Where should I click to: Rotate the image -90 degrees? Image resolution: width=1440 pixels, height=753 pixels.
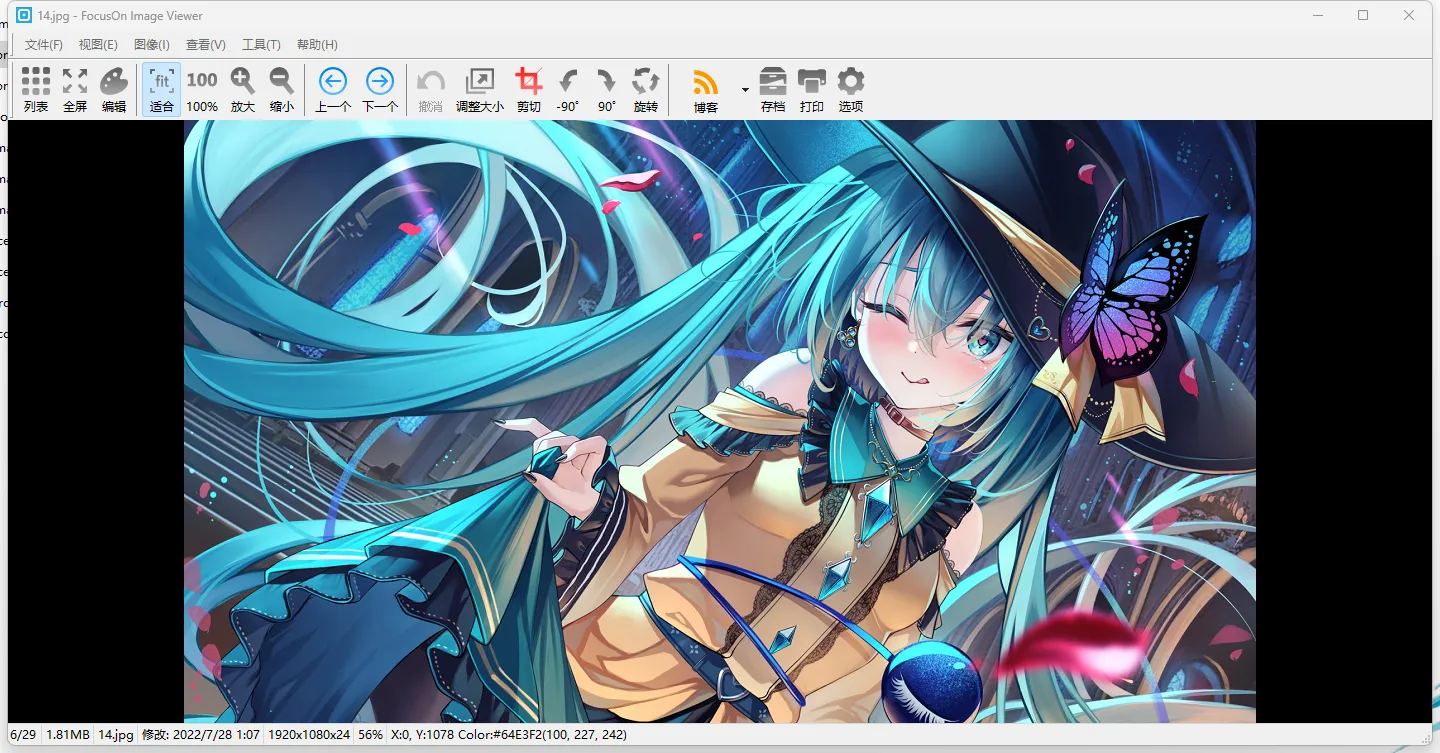(x=567, y=88)
